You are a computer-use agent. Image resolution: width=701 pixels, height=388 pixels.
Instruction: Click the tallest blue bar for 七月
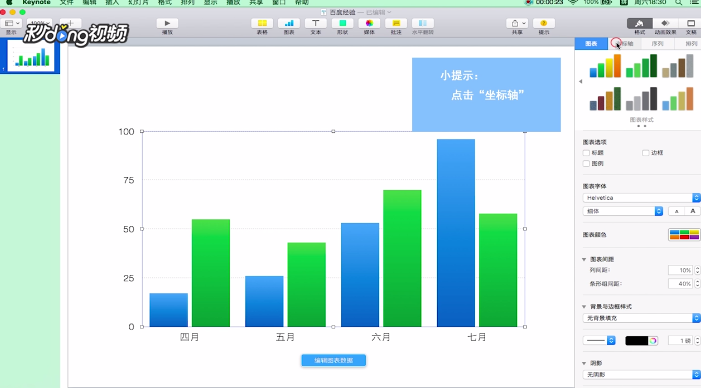tap(456, 233)
